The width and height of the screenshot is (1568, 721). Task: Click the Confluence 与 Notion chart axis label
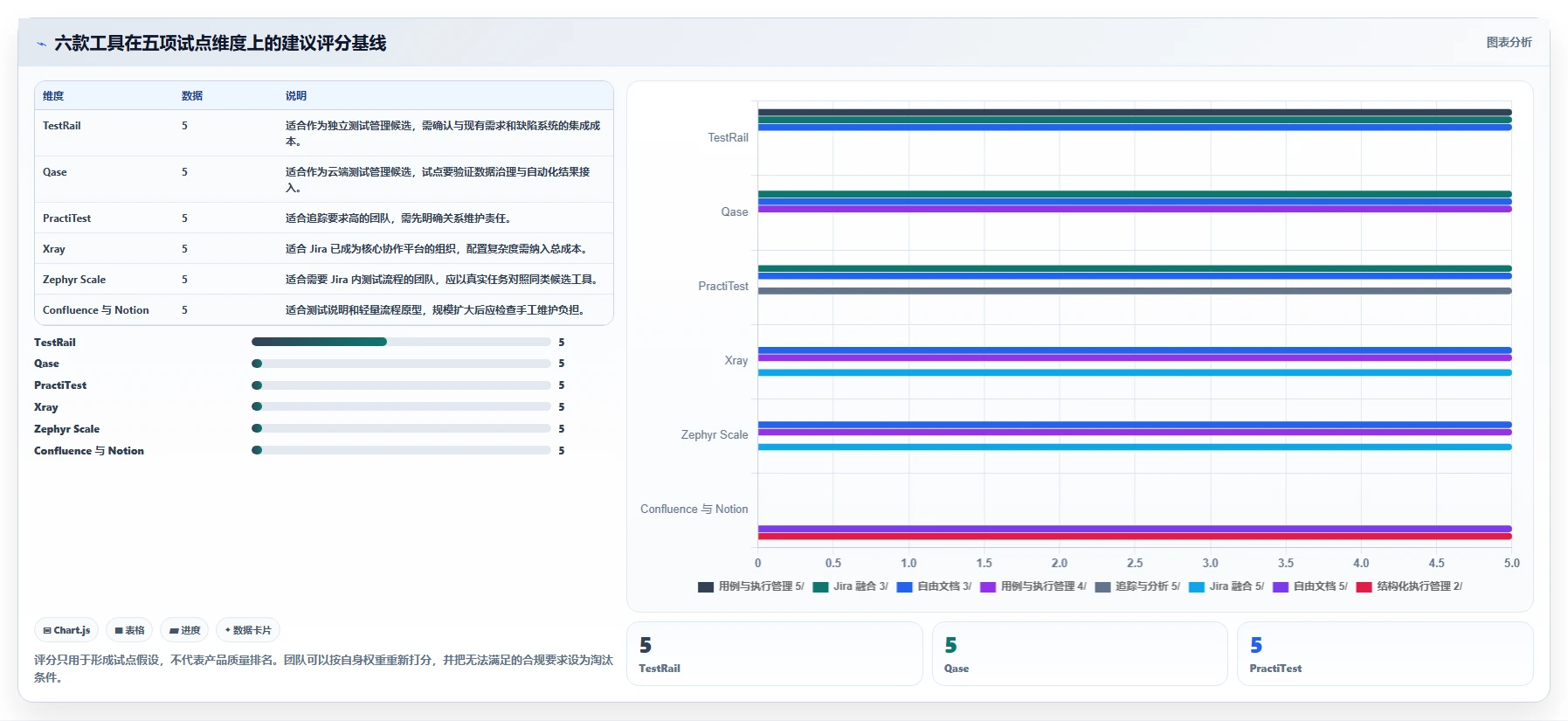[x=694, y=510]
